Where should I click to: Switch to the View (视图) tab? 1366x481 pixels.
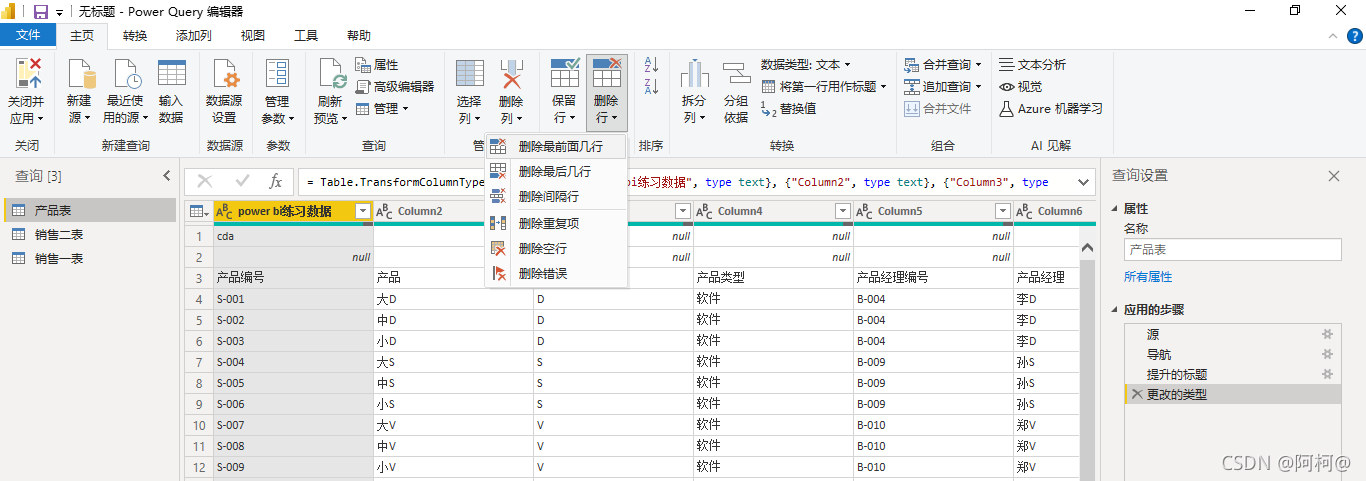(253, 35)
